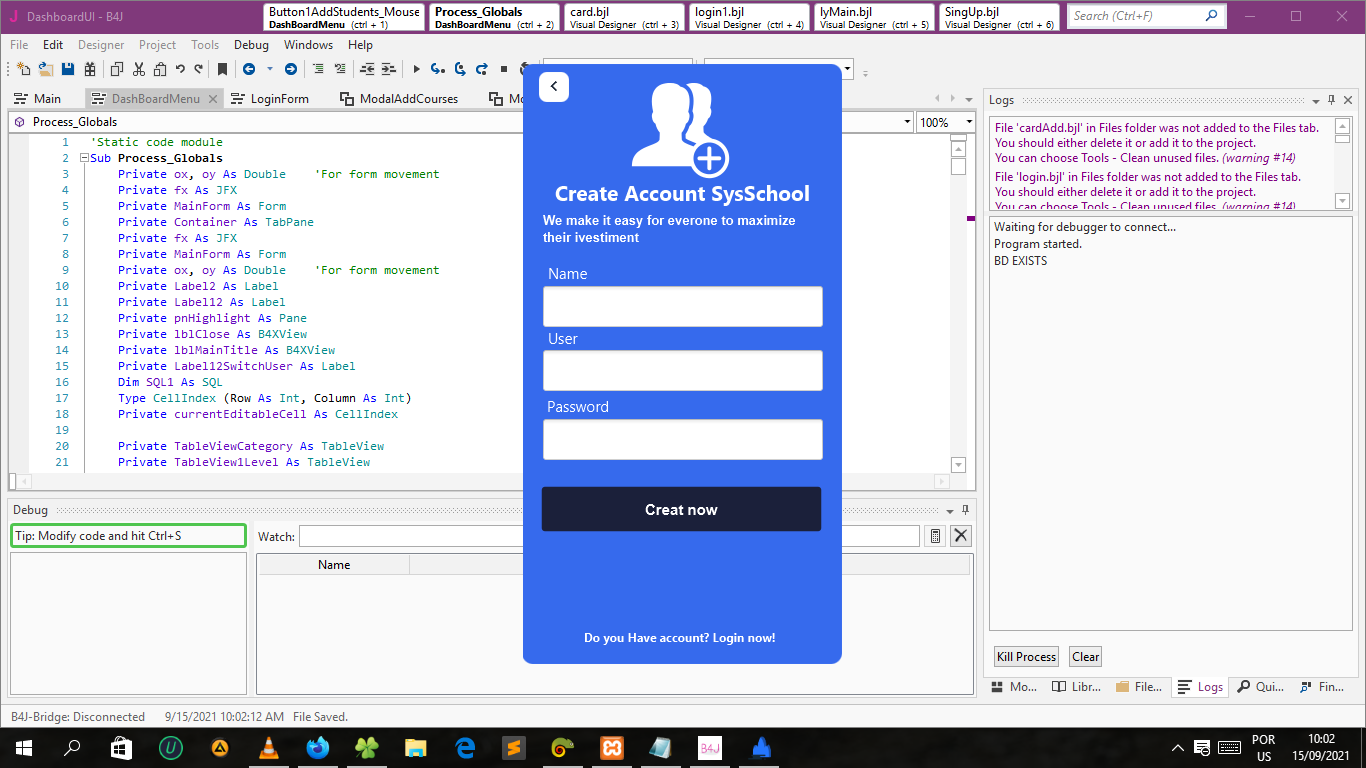
Task: Open the Process_Globals sub selector dropdown
Action: click(x=906, y=122)
